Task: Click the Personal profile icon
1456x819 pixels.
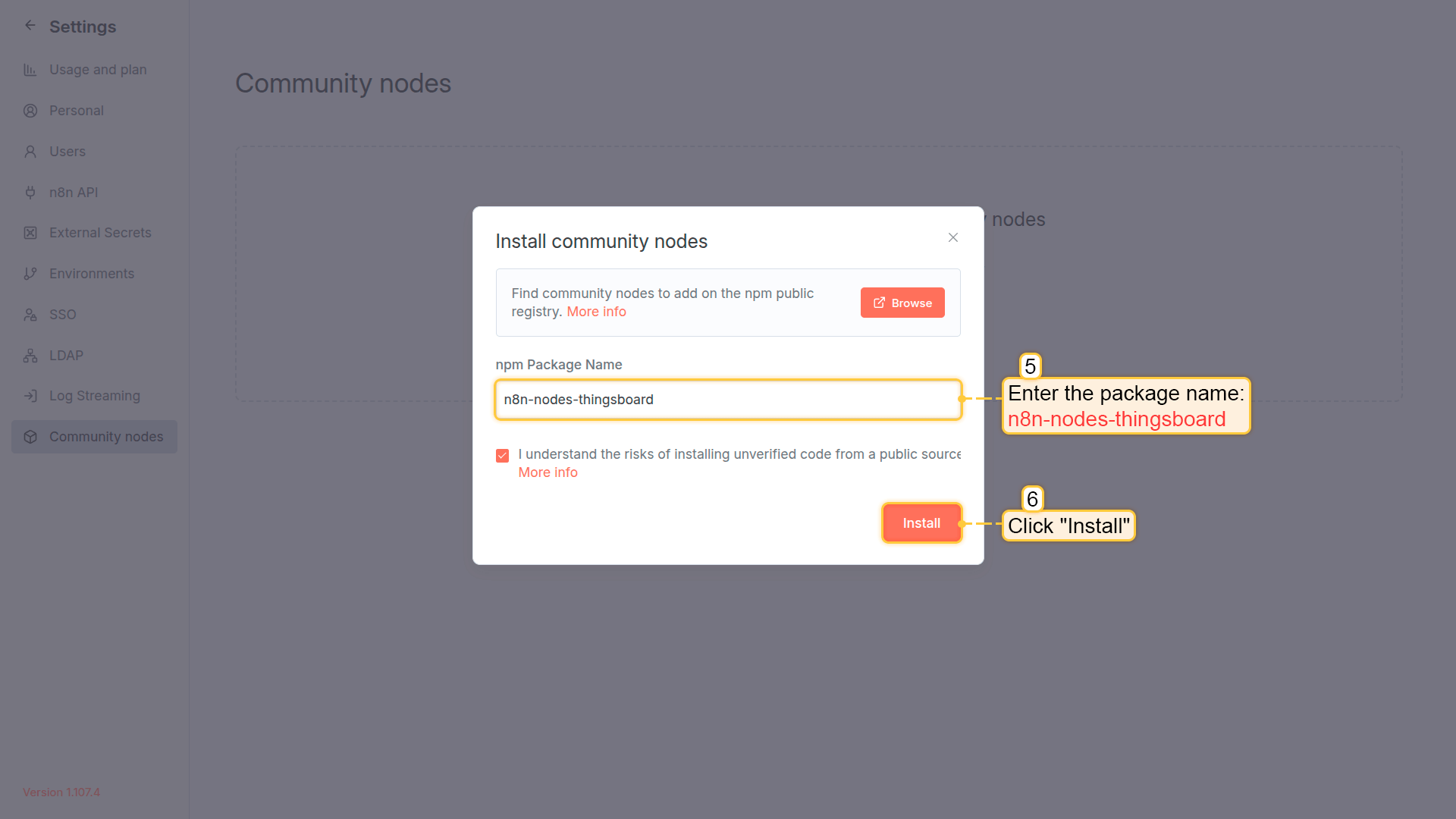Action: click(30, 111)
